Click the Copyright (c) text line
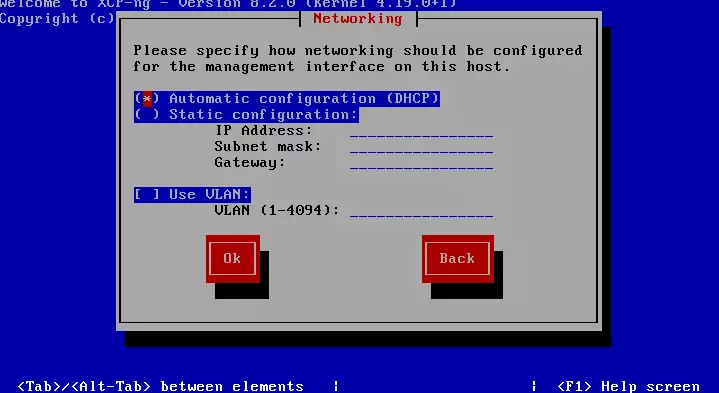Image resolution: width=719 pixels, height=393 pixels. coord(57,19)
